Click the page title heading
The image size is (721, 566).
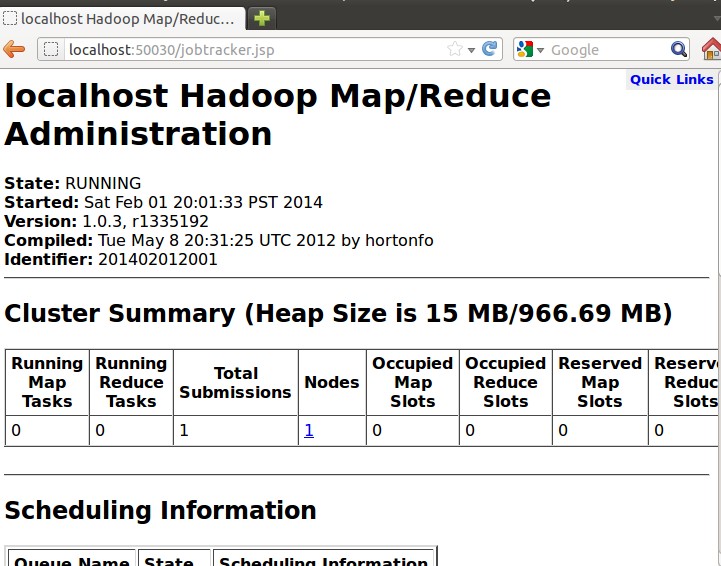point(278,114)
